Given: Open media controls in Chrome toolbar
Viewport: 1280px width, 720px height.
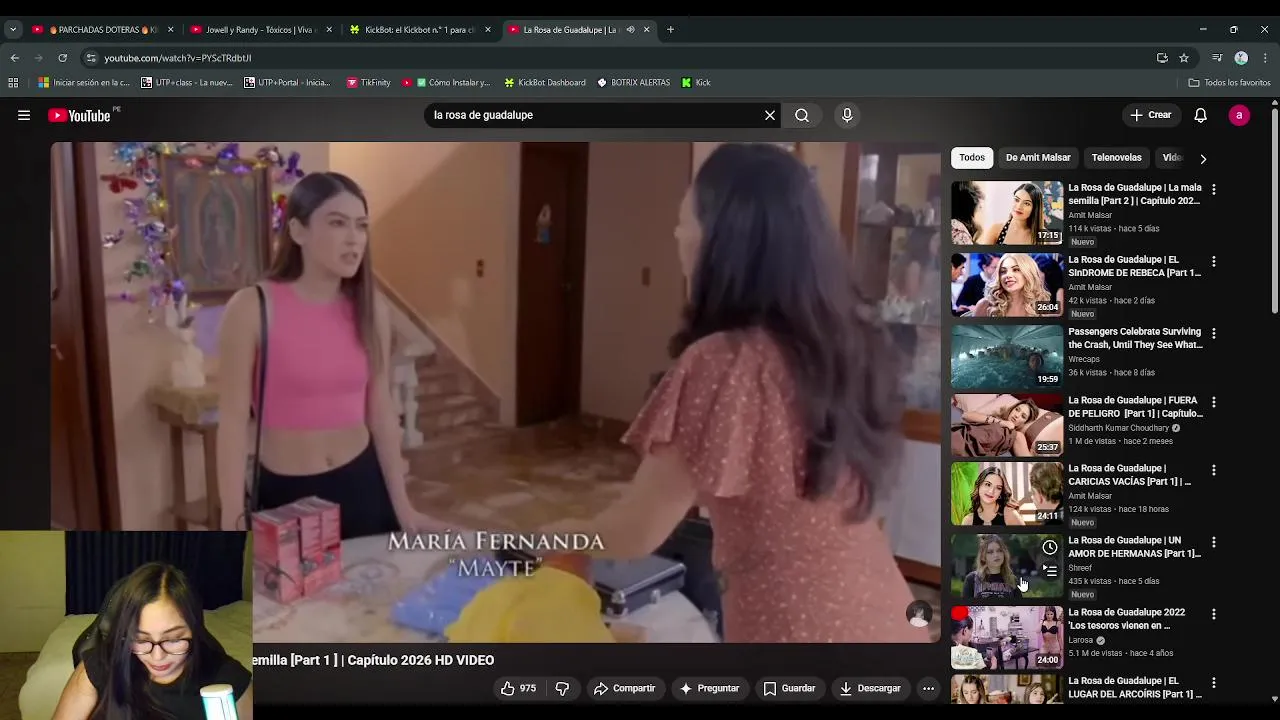Looking at the screenshot, I should [1217, 58].
